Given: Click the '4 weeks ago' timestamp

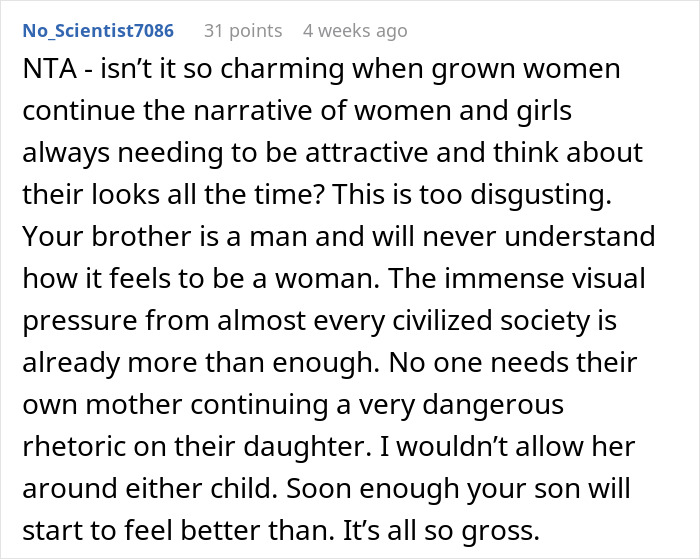Looking at the screenshot, I should coord(355,31).
